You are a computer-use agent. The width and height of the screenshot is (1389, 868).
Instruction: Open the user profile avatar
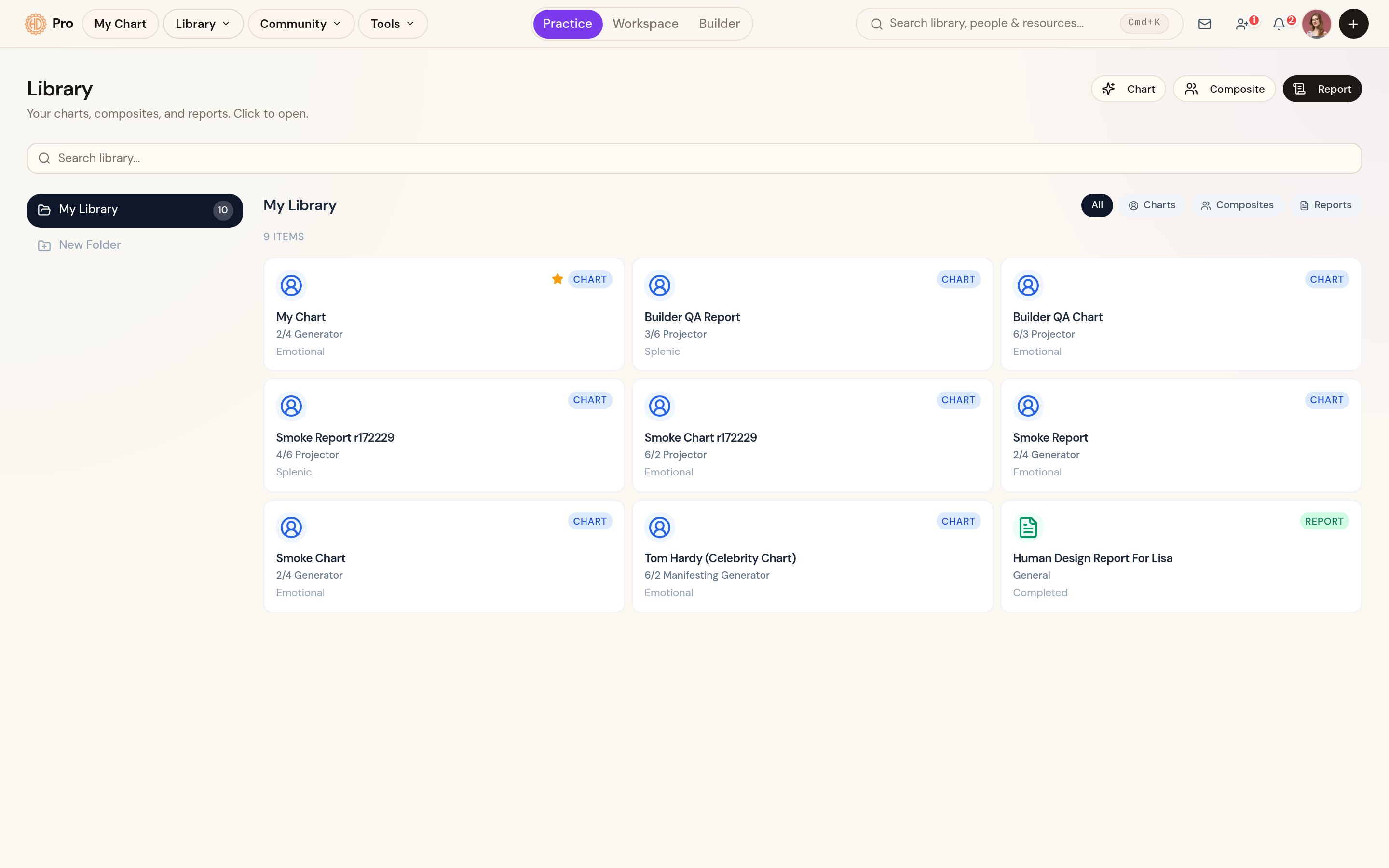point(1316,24)
